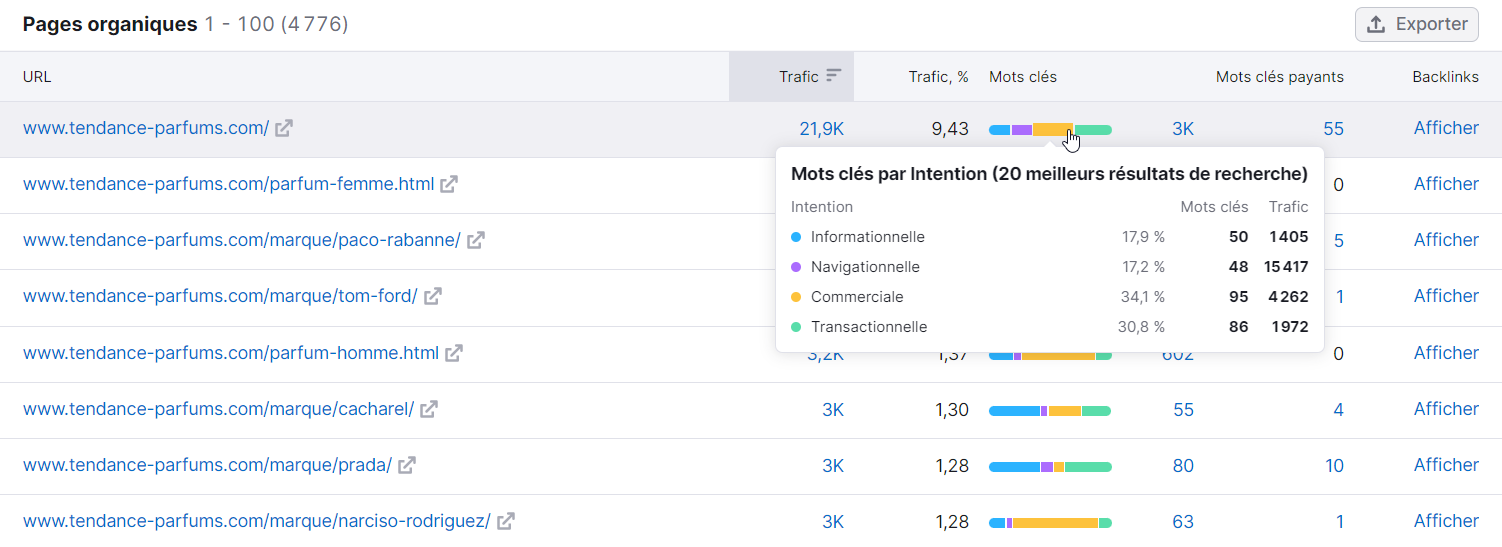This screenshot has height=547, width=1502.
Task: Click the 5 paid keywords in paco-rabanne row
Action: [x=1339, y=241]
